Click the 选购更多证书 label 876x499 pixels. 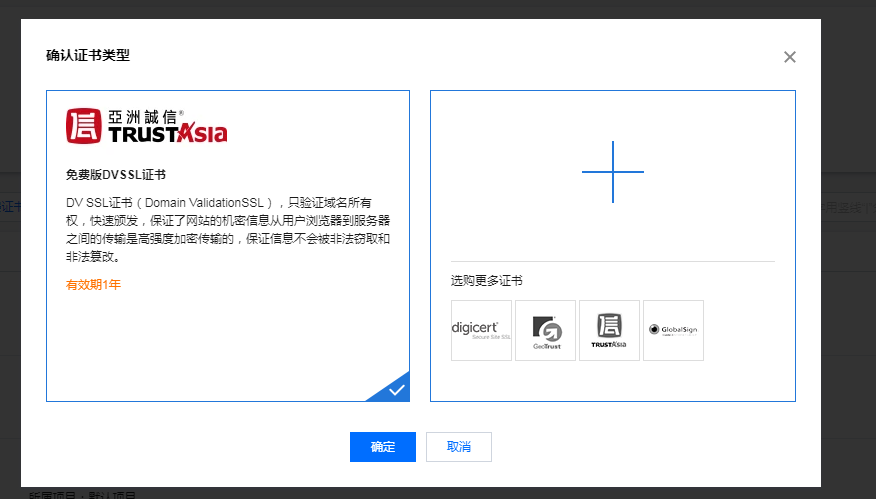click(486, 281)
